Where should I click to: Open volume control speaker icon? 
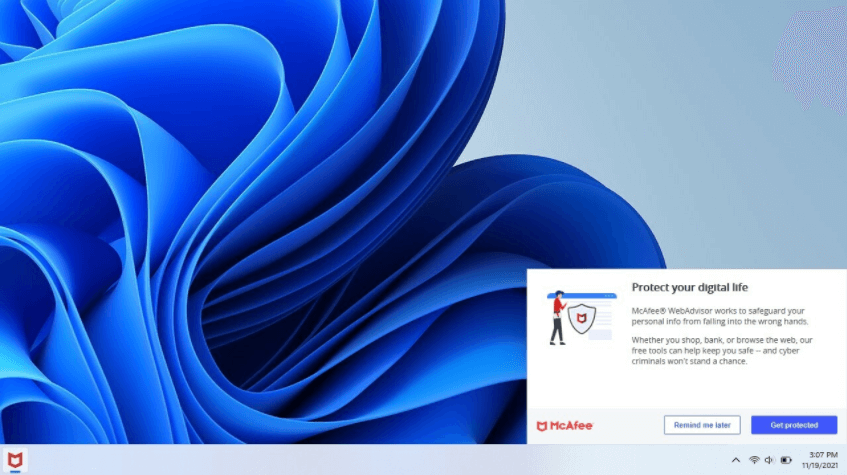click(x=769, y=460)
